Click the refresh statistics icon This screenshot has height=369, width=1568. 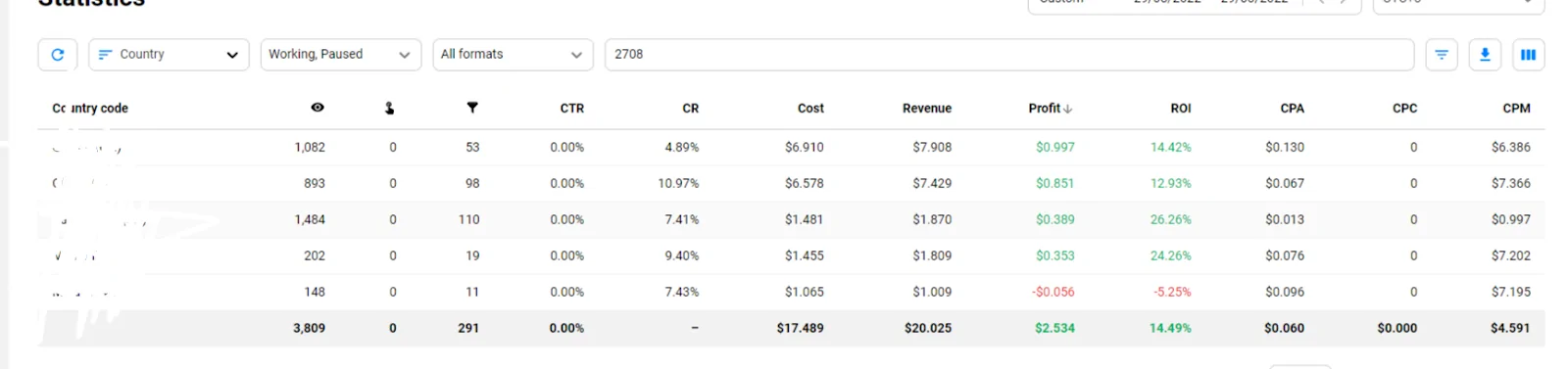tap(58, 55)
